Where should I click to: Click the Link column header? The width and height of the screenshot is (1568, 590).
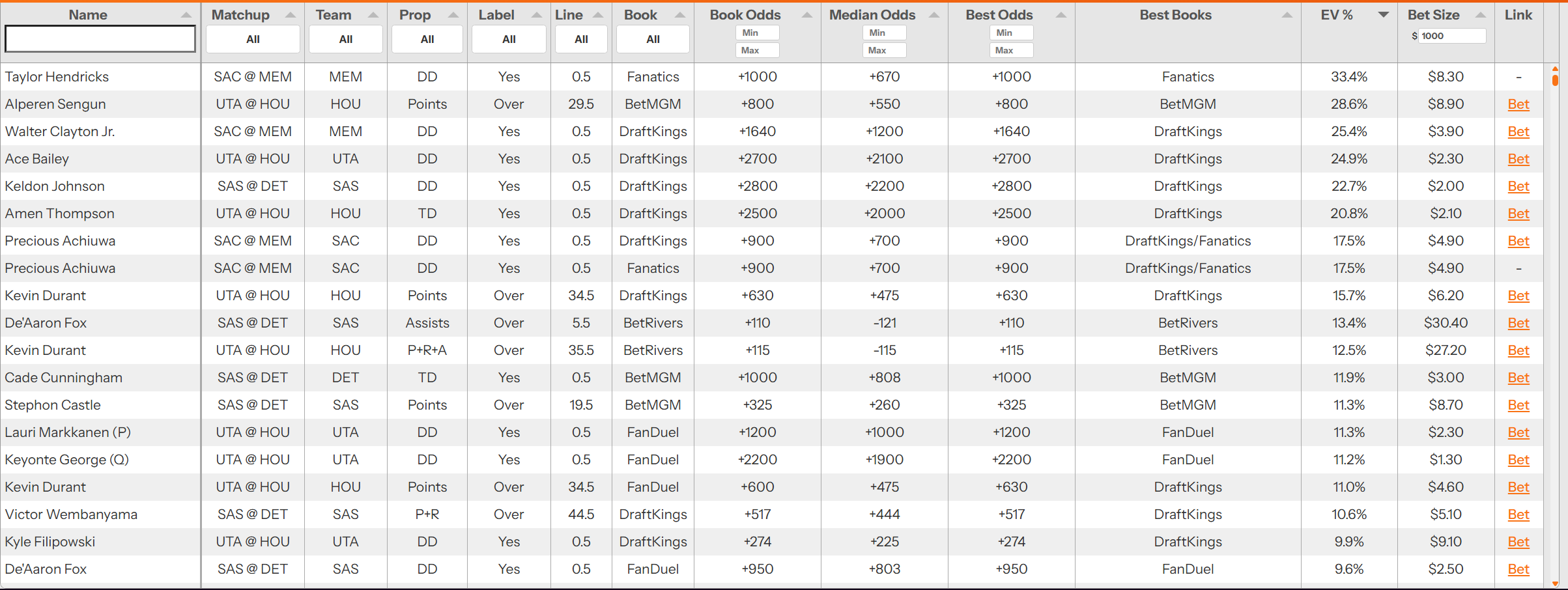coord(1518,15)
